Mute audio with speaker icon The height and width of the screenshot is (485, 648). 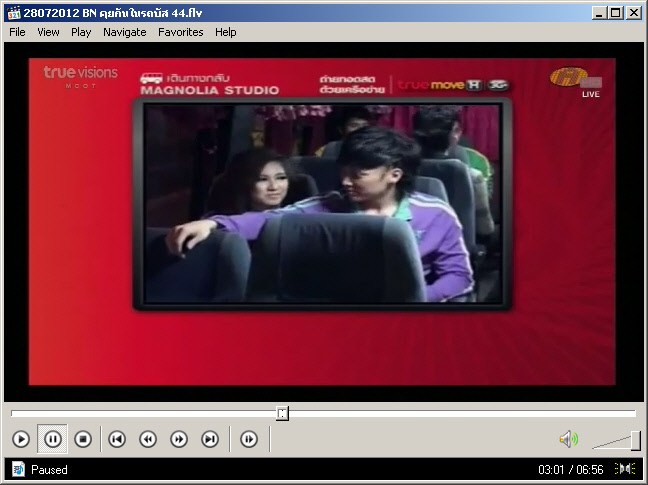coord(569,439)
